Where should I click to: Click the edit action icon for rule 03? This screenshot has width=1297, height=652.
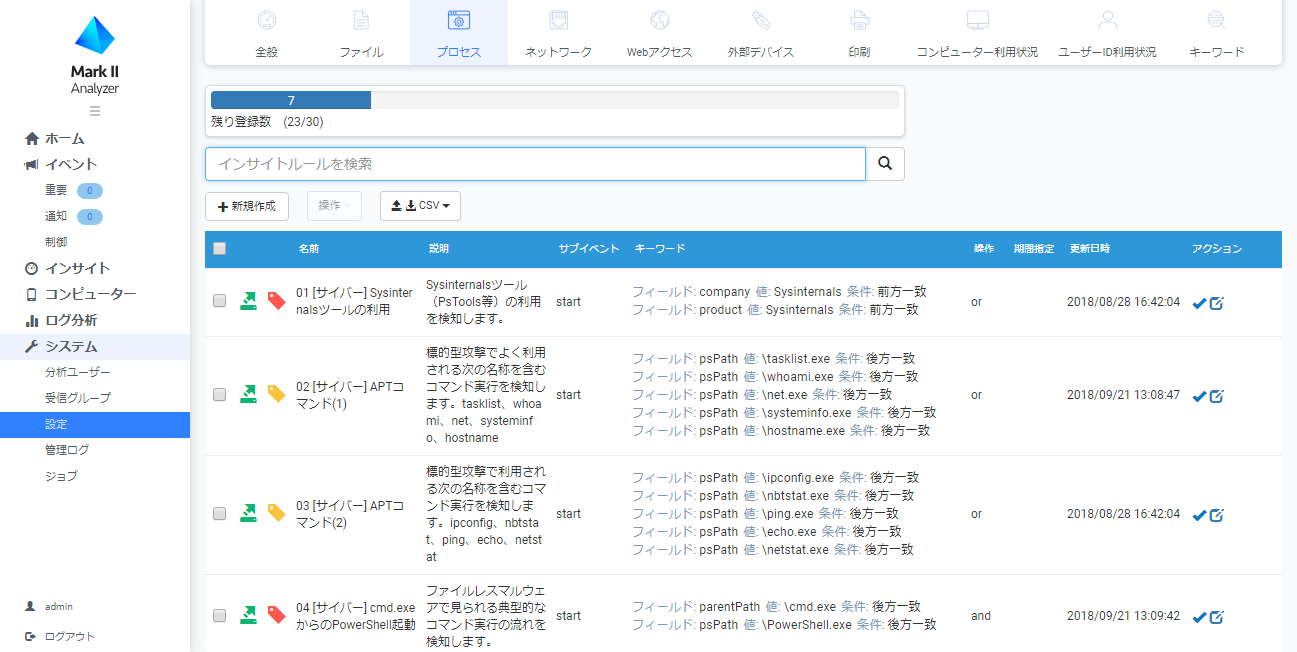[1217, 515]
